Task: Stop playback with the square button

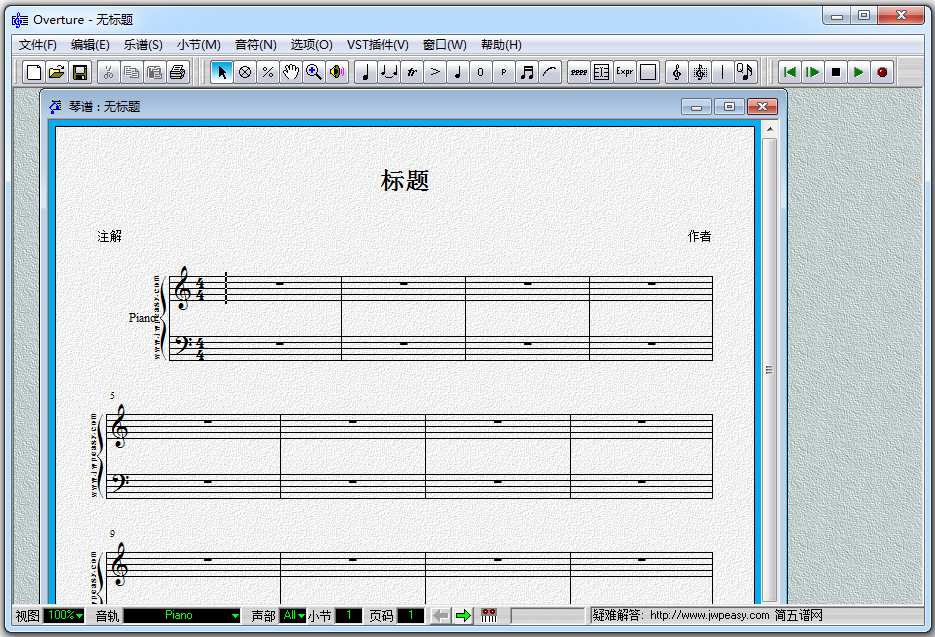Action: [836, 72]
